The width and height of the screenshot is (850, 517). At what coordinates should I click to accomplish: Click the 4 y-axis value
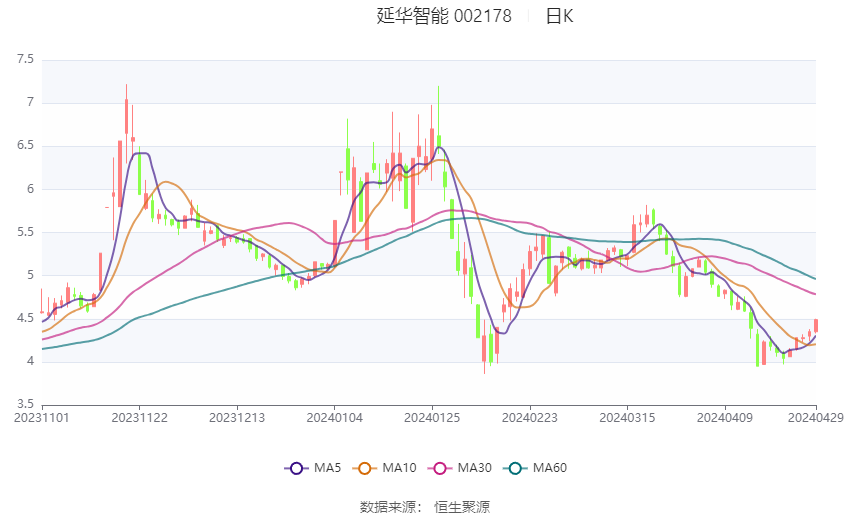tap(30, 361)
